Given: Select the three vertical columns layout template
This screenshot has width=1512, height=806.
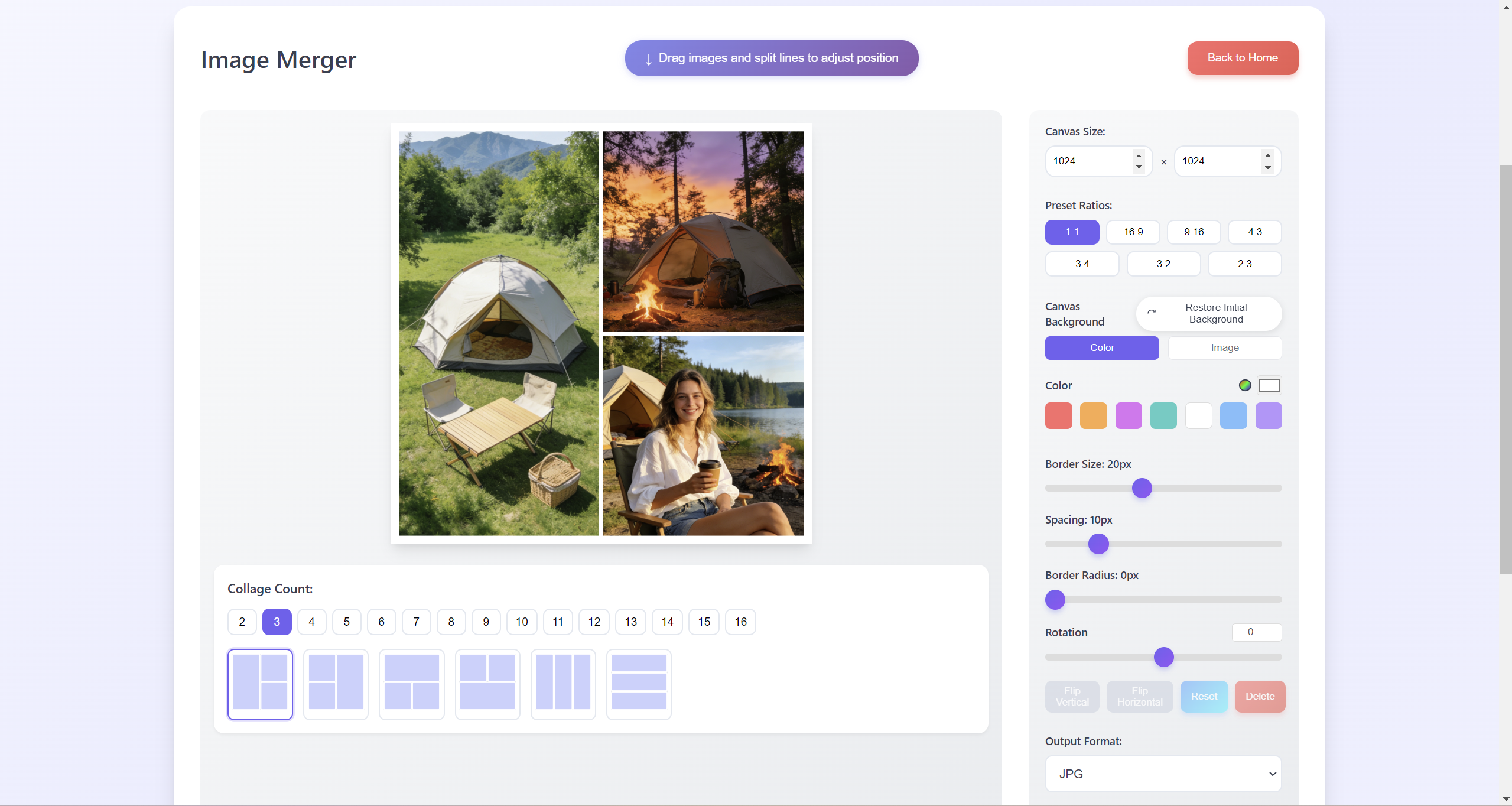Looking at the screenshot, I should pos(562,684).
